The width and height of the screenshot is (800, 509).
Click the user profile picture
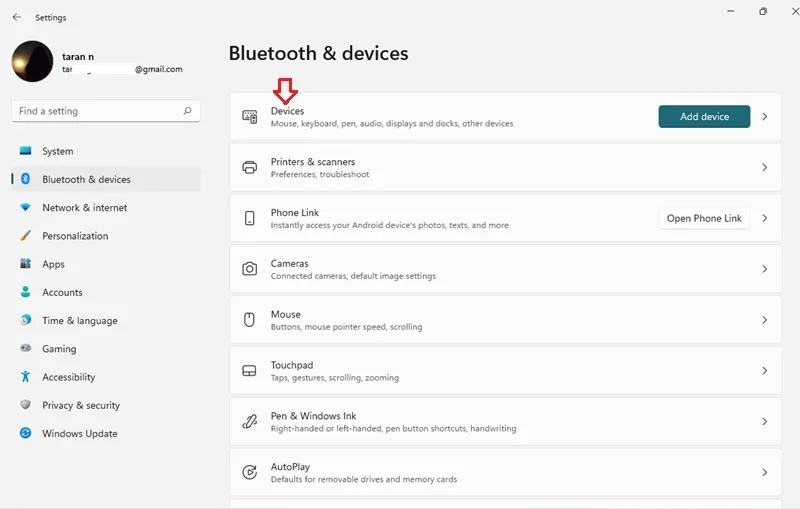[x=32, y=61]
